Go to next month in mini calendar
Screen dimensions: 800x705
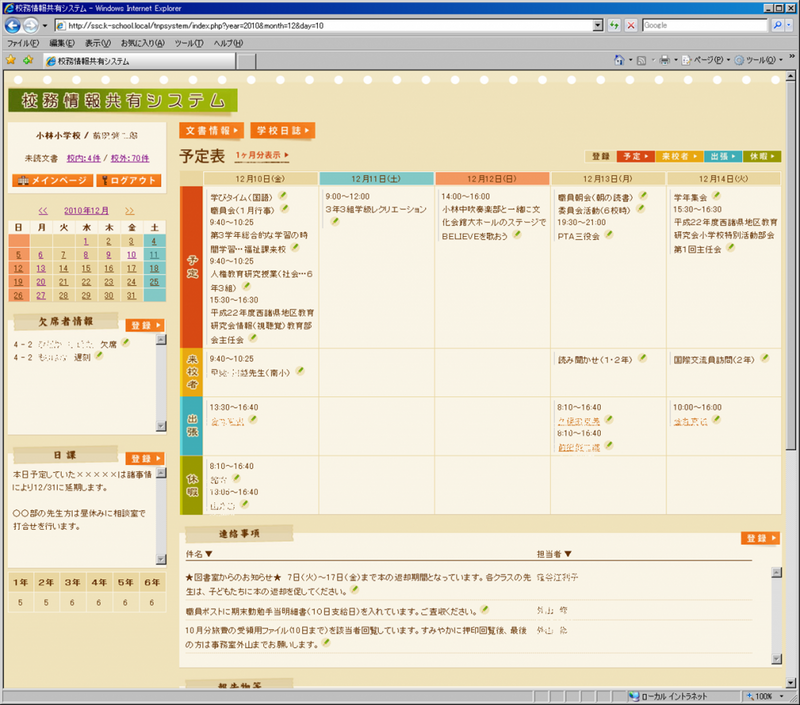point(130,211)
